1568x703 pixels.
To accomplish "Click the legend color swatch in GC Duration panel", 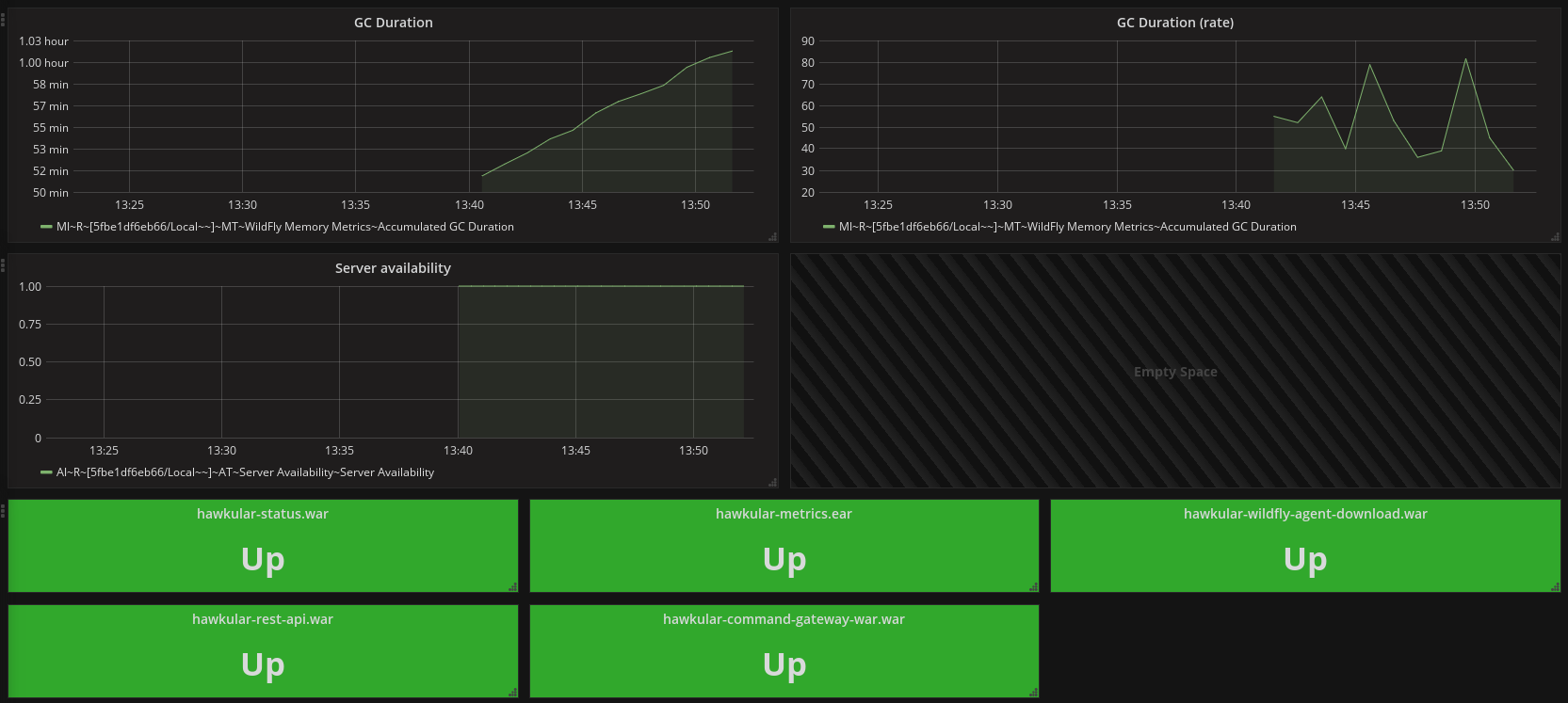I will tap(46, 227).
